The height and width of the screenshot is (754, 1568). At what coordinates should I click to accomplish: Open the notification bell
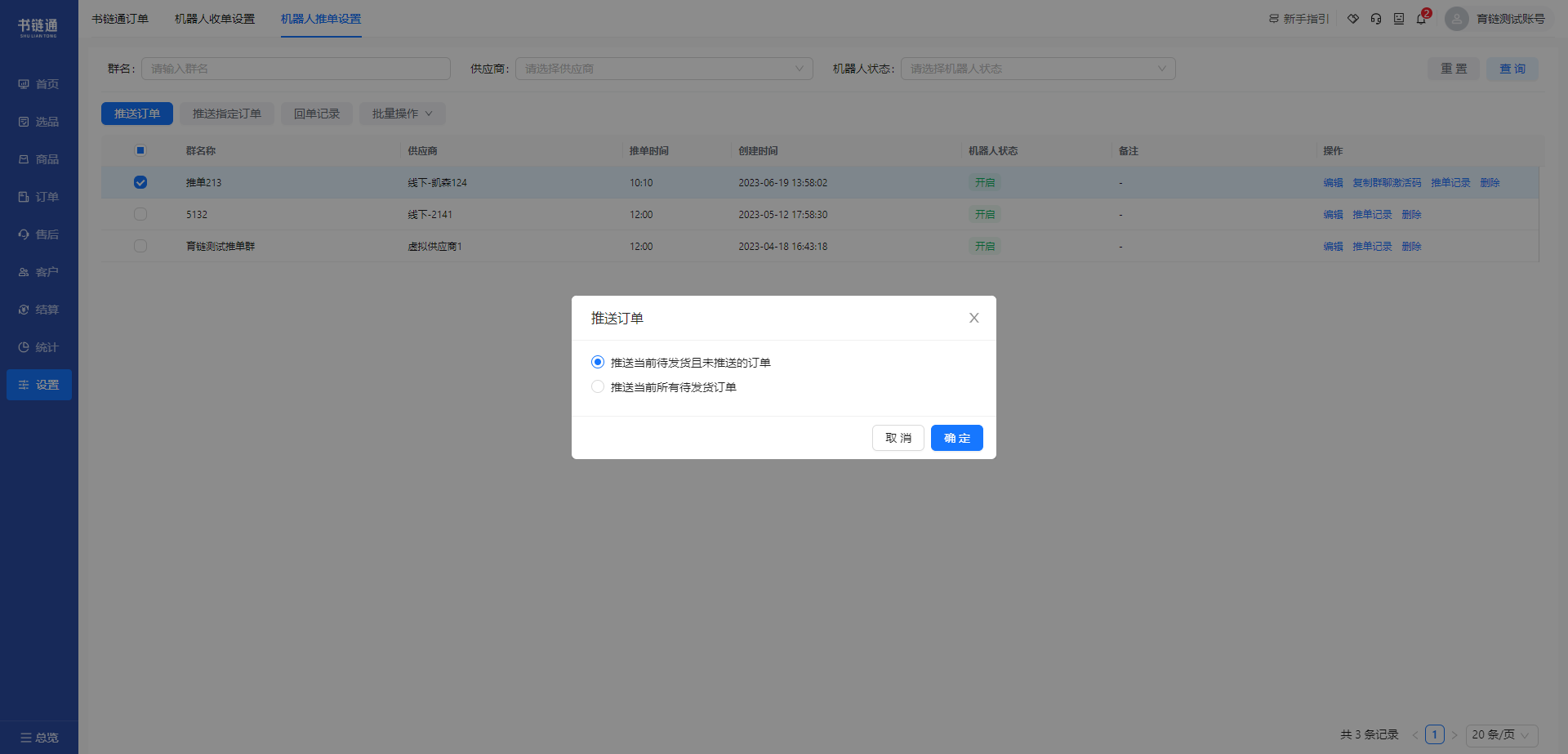[1422, 19]
